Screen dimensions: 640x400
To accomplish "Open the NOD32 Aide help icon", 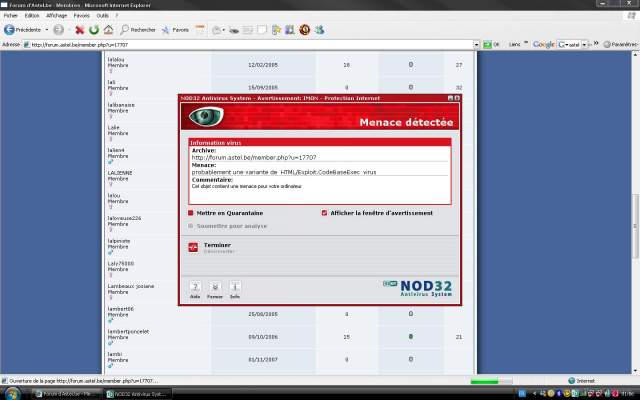I will pyautogui.click(x=196, y=288).
